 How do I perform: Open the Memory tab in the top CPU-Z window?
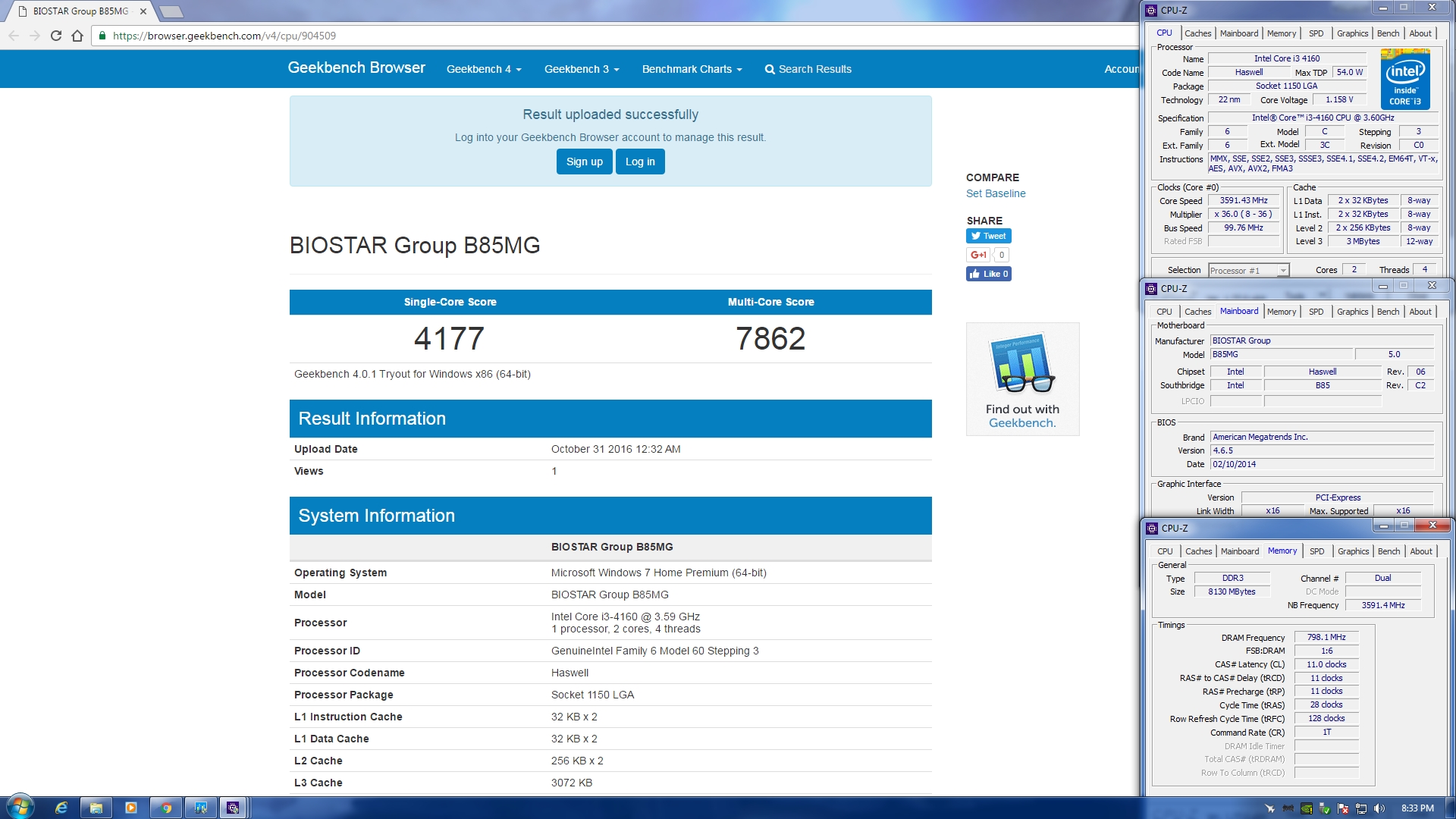1282,33
